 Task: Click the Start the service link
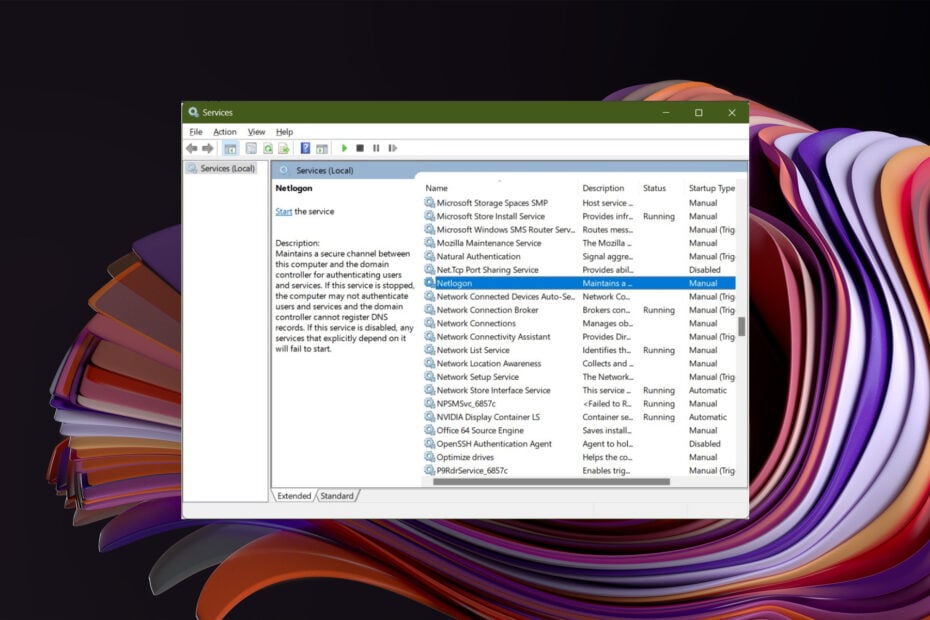[284, 211]
